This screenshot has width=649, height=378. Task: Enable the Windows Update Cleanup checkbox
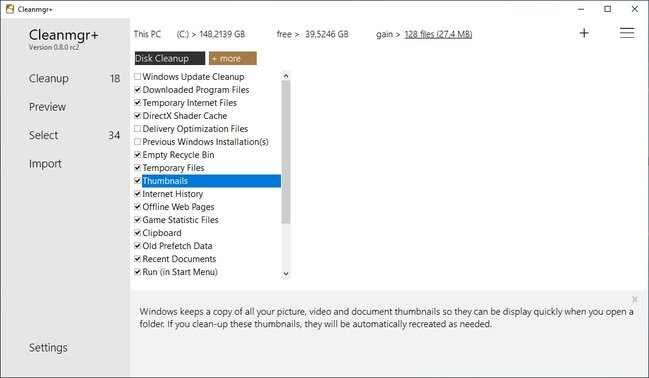coord(137,77)
